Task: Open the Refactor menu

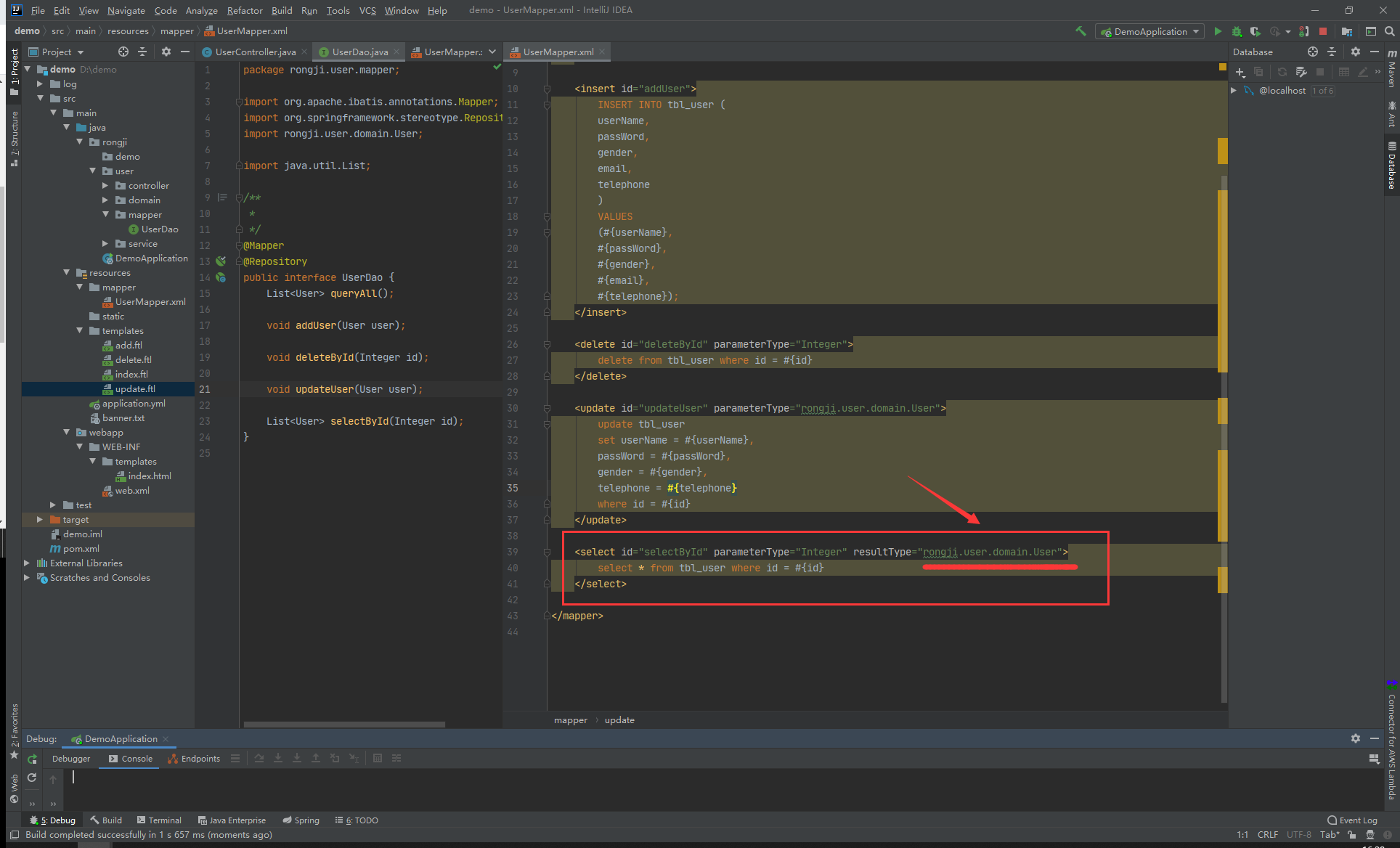Action: pos(244,10)
